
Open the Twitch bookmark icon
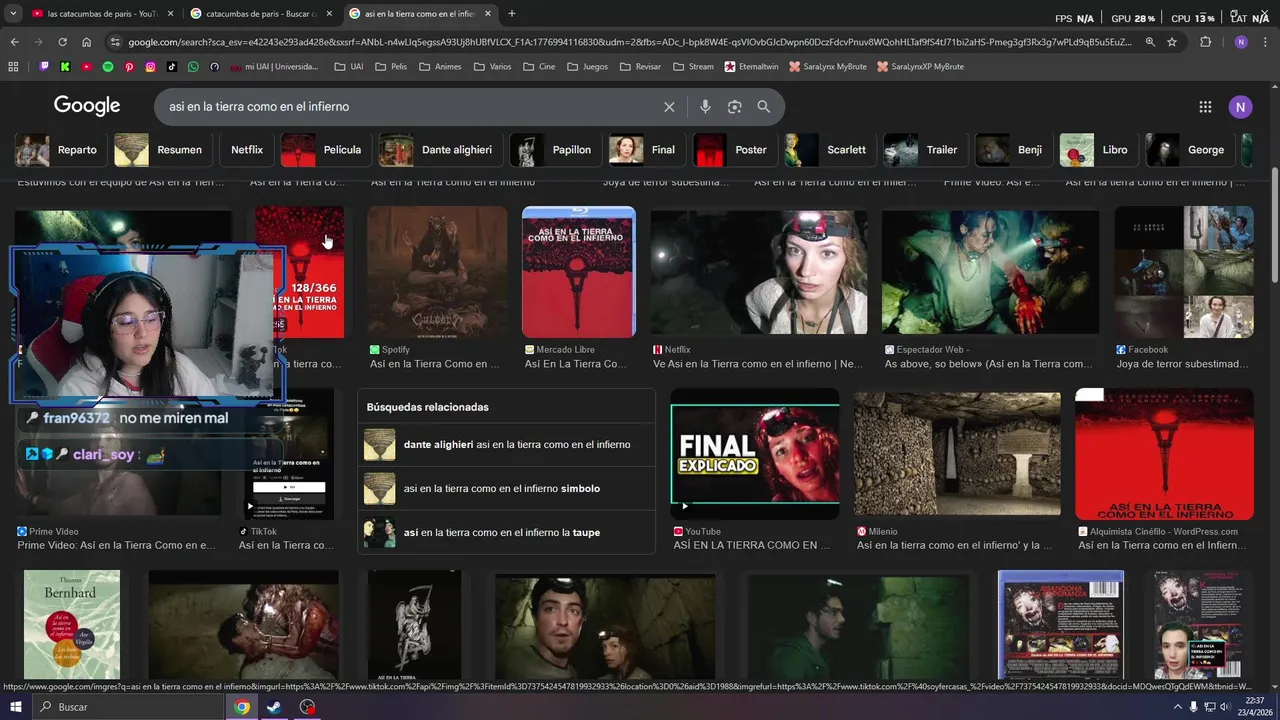coord(44,67)
